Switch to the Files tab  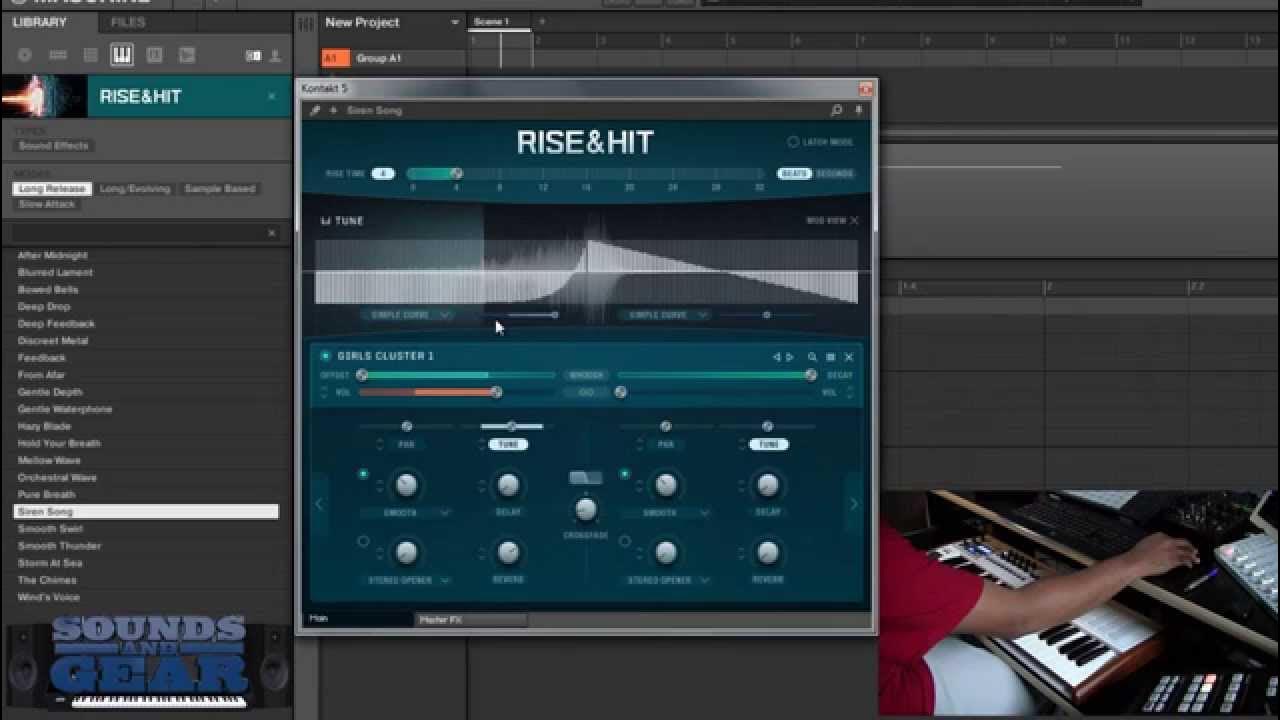(x=128, y=22)
